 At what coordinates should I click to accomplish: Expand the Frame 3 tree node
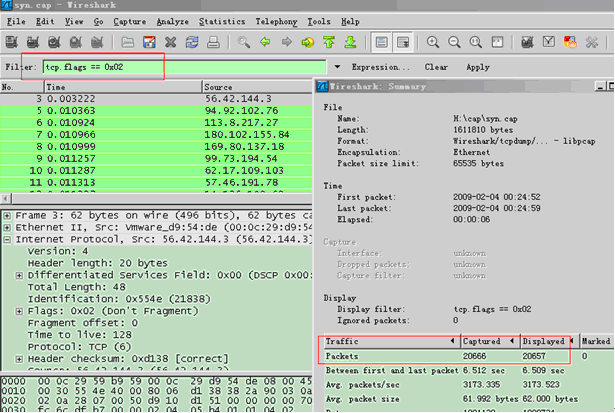[7, 216]
